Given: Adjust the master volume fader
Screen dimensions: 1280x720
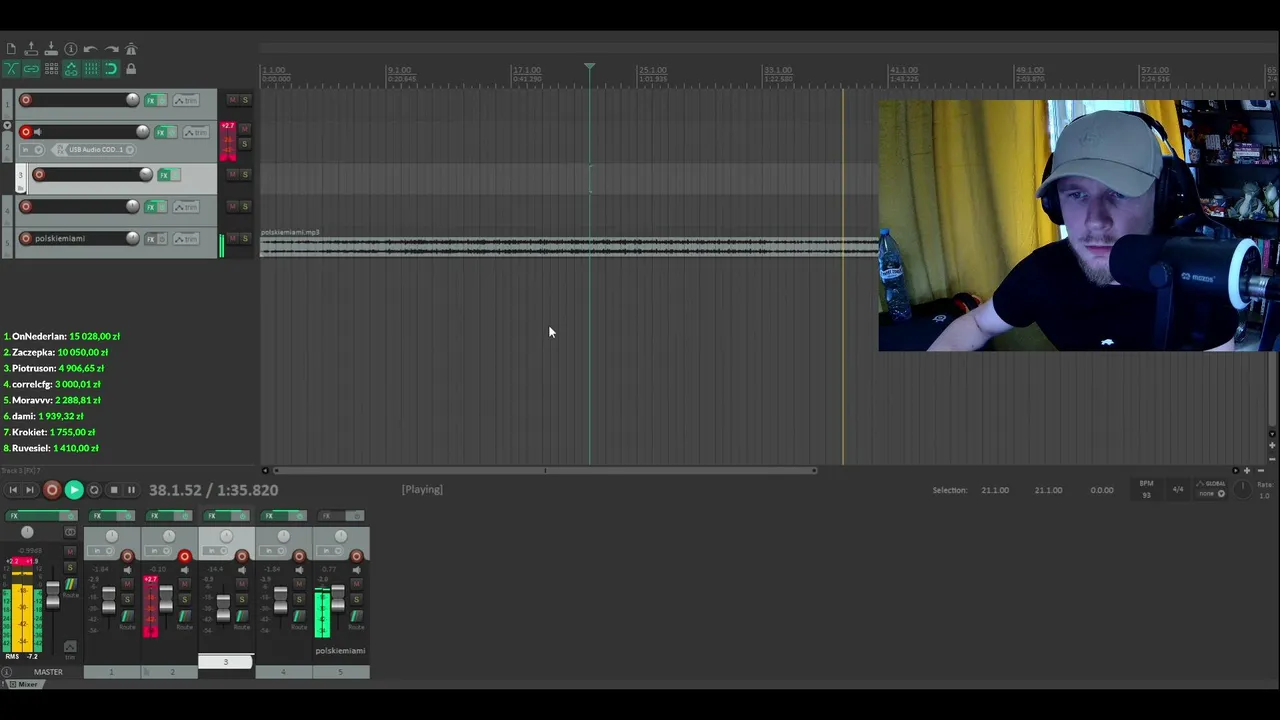Looking at the screenshot, I should (x=52, y=593).
